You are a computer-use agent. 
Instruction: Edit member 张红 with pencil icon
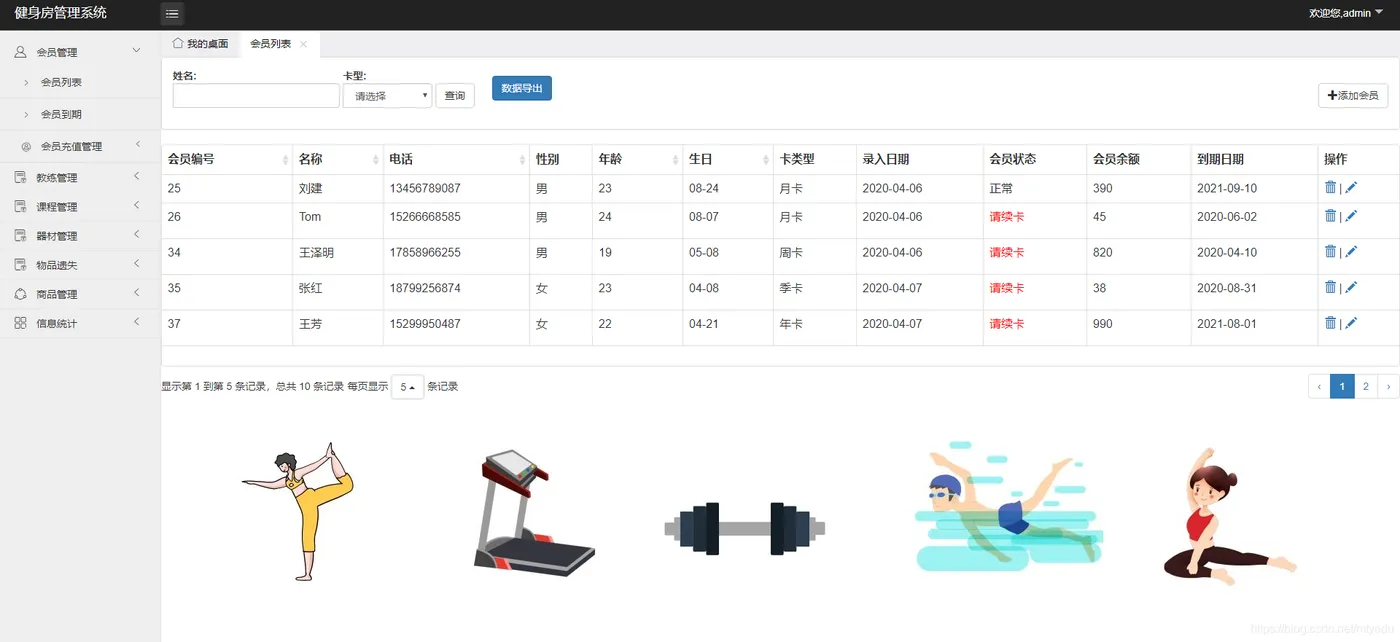pyautogui.click(x=1351, y=287)
